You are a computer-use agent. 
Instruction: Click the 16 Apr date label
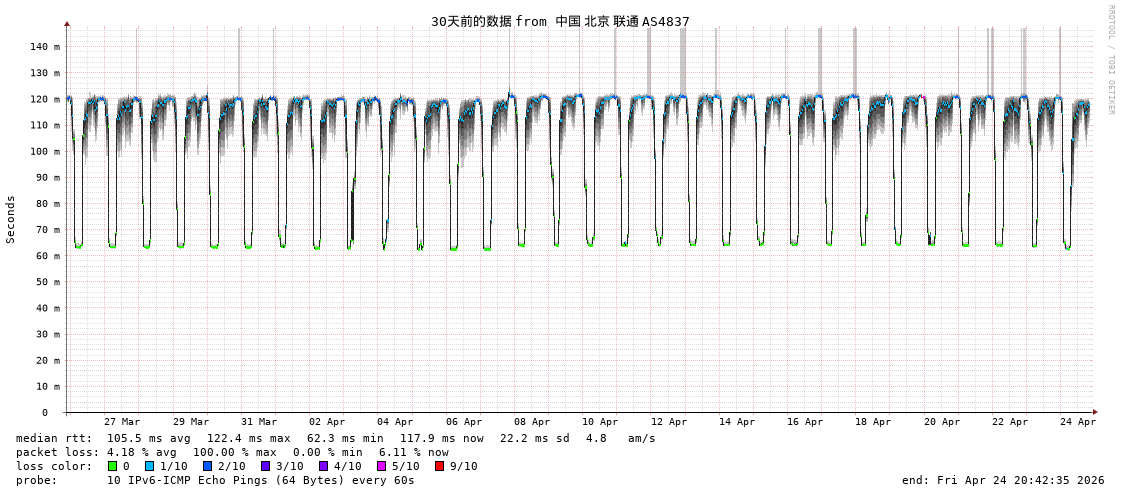[x=805, y=422]
